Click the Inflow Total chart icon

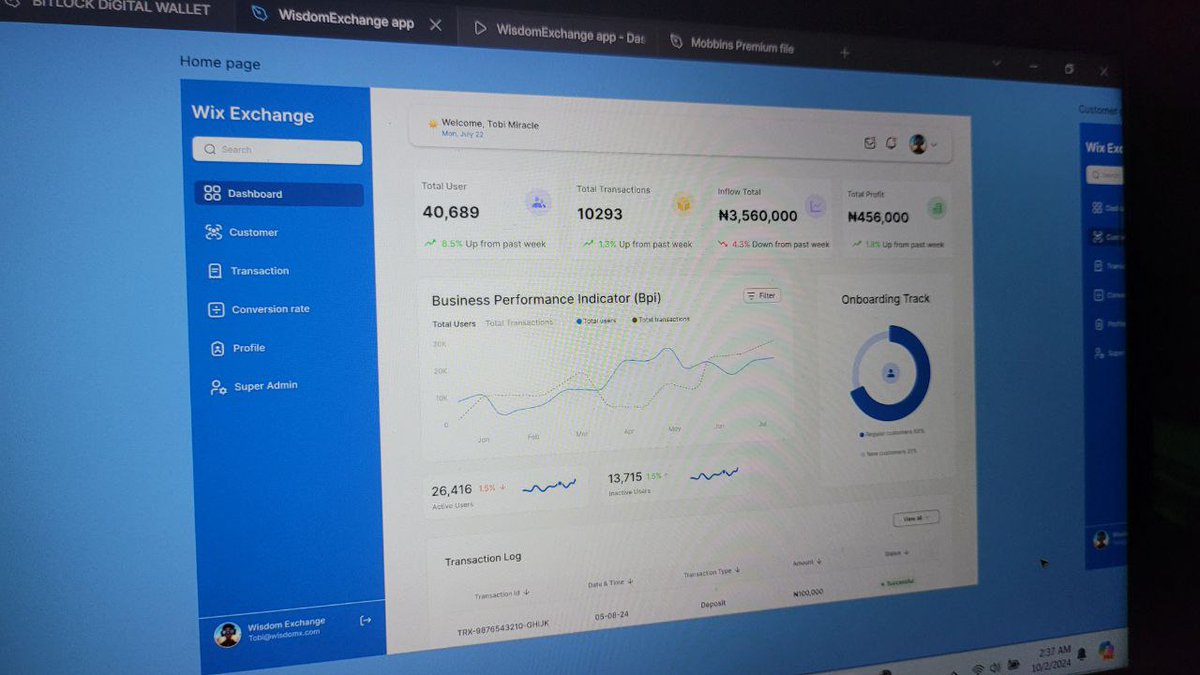click(x=816, y=206)
